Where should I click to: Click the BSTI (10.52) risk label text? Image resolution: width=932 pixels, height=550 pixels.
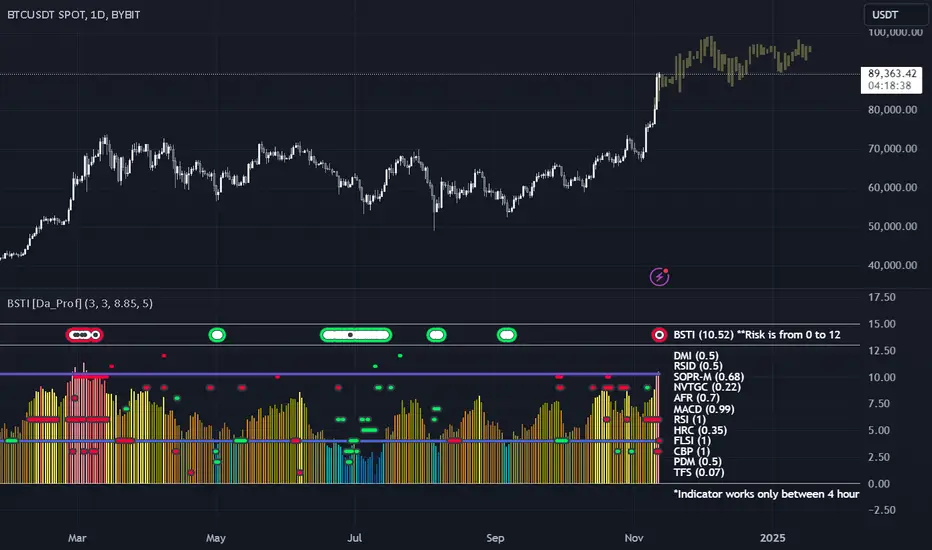coord(757,335)
